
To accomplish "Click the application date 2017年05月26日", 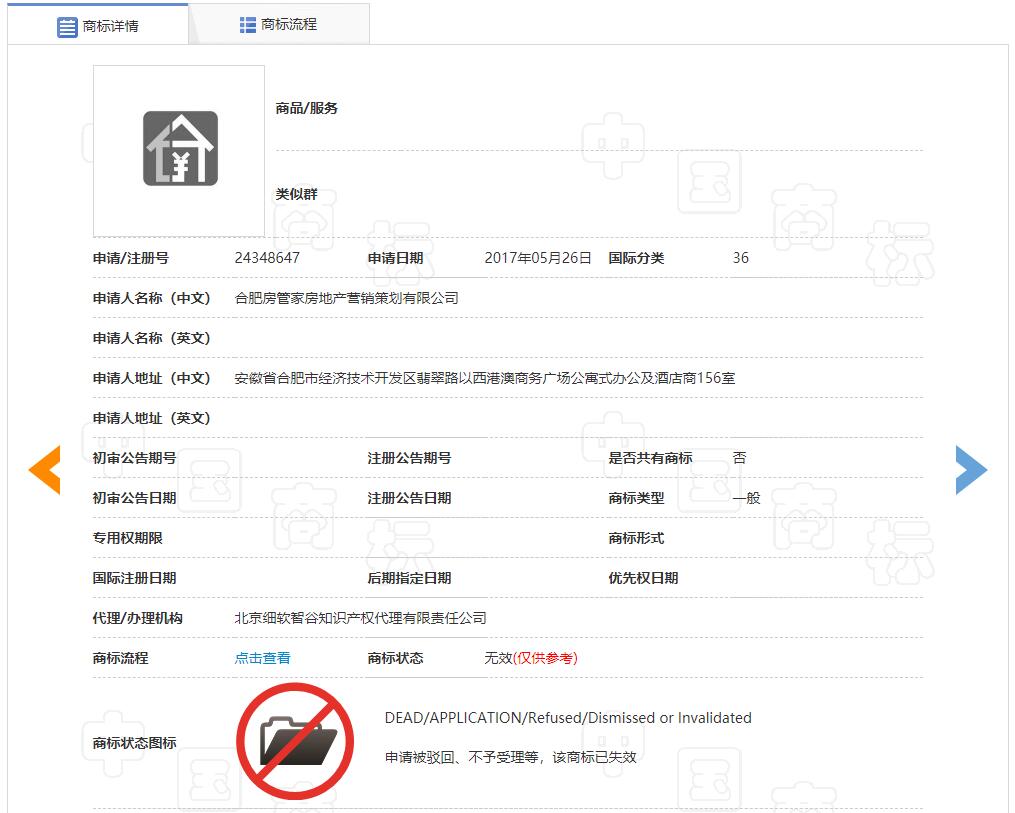I will click(538, 258).
